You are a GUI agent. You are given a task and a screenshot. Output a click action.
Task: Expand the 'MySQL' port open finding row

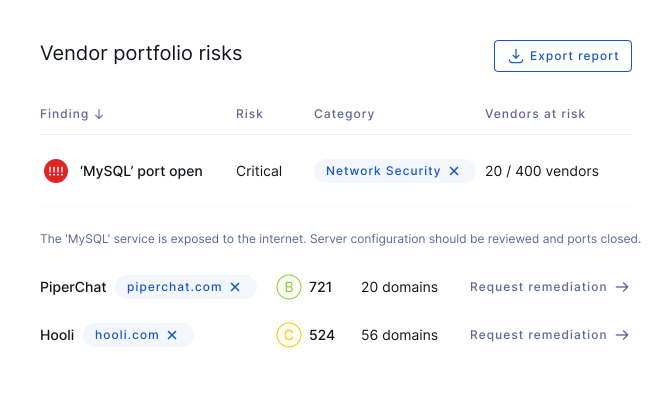pyautogui.click(x=336, y=171)
